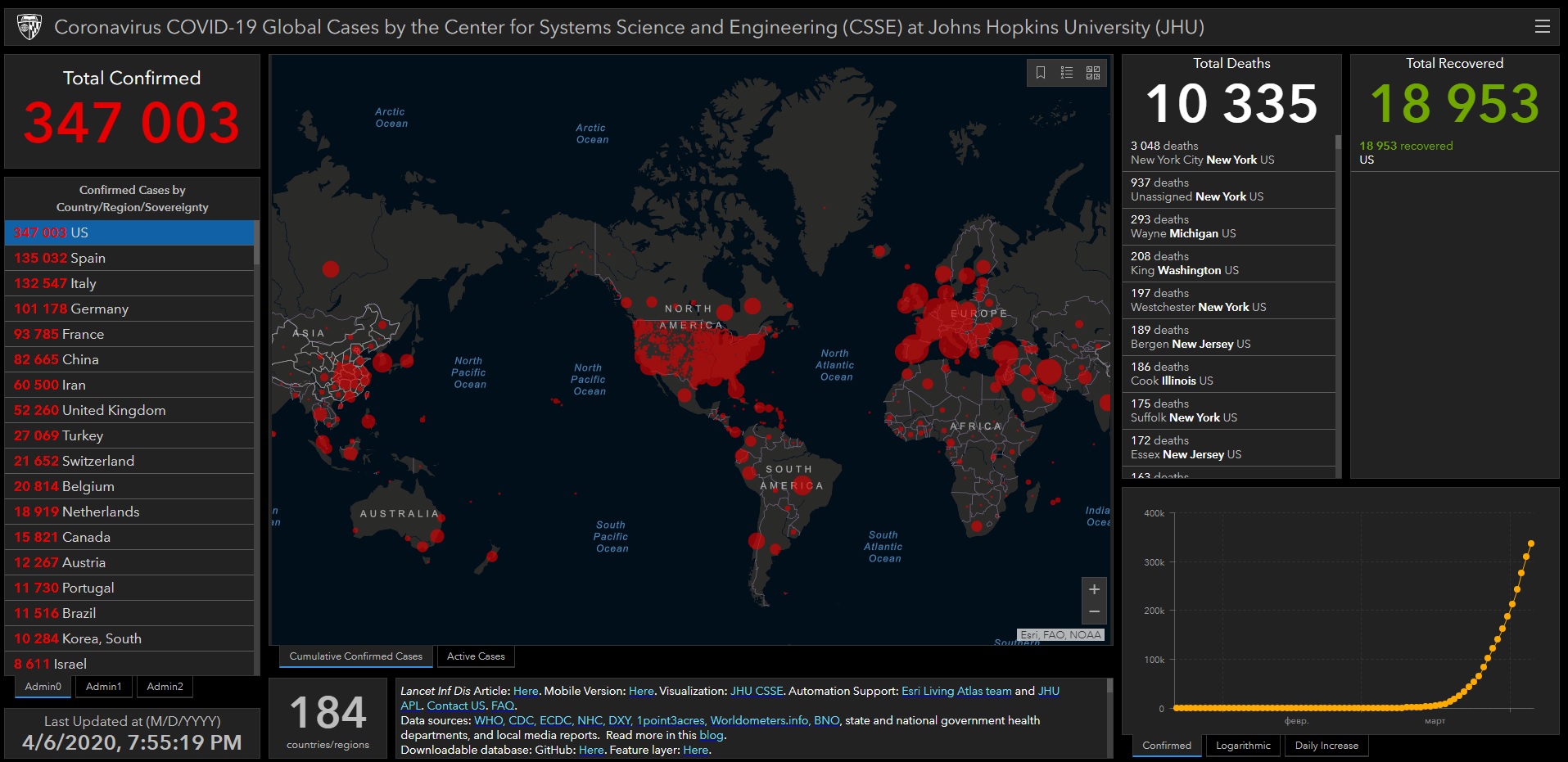Select Israel in confirmed cases list
Viewport: 1568px width, 762px height.
coord(129,663)
